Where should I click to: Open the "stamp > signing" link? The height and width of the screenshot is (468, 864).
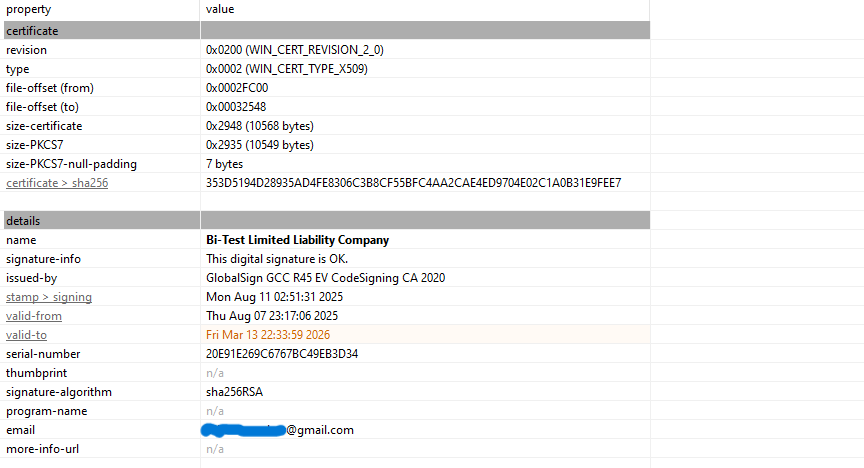coord(49,297)
